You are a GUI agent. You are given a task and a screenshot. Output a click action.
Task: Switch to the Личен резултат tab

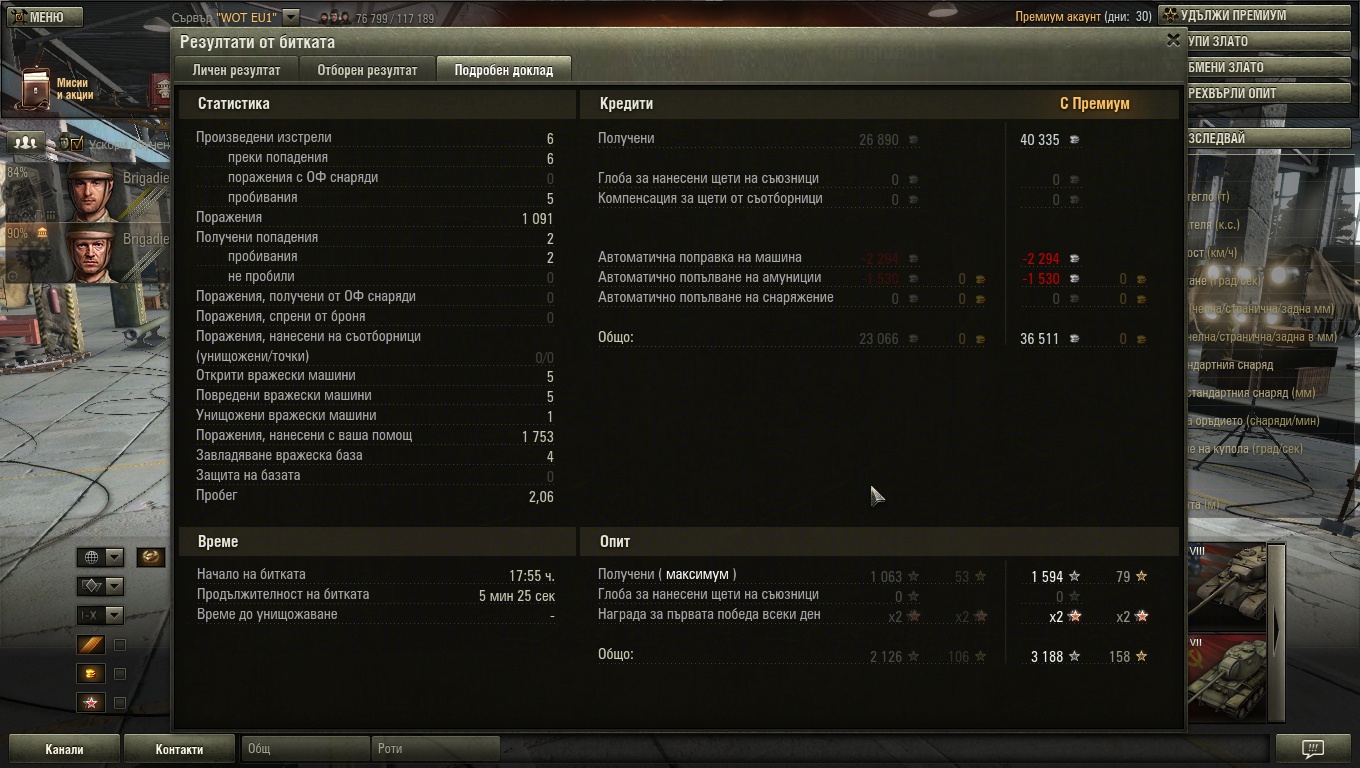[x=236, y=70]
